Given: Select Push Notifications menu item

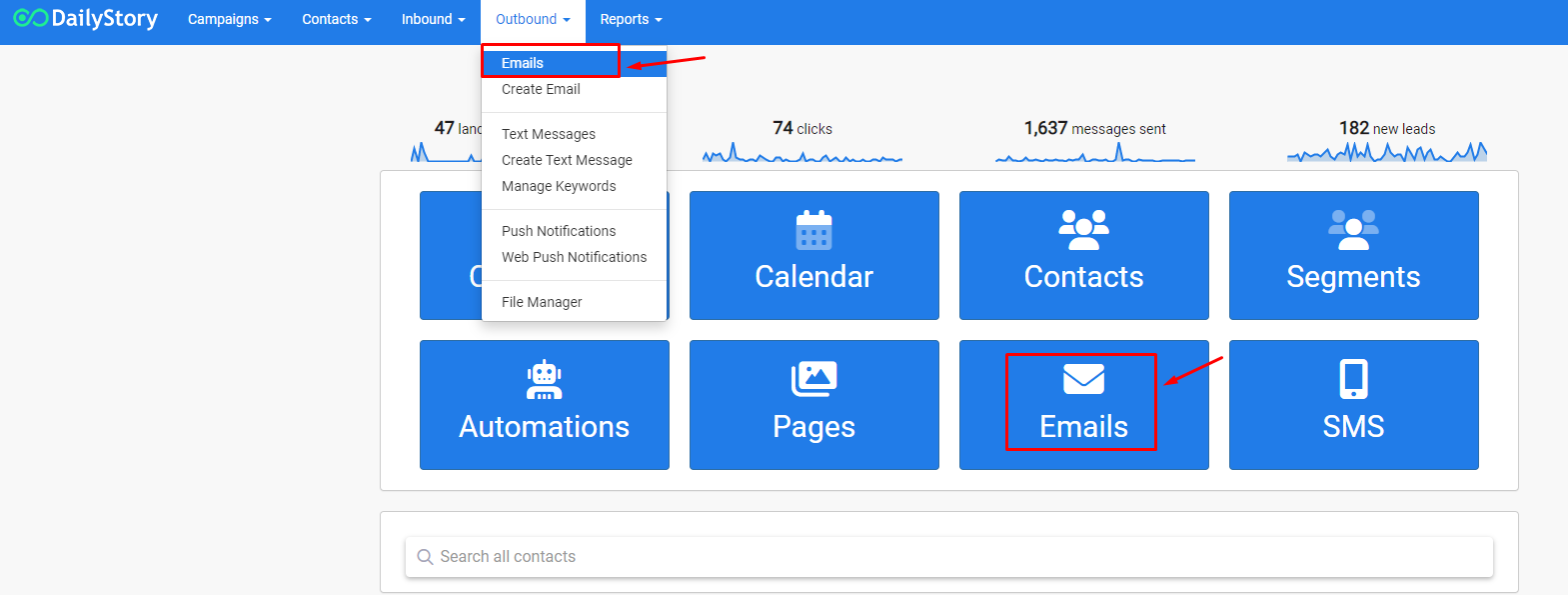Looking at the screenshot, I should pos(574,231).
